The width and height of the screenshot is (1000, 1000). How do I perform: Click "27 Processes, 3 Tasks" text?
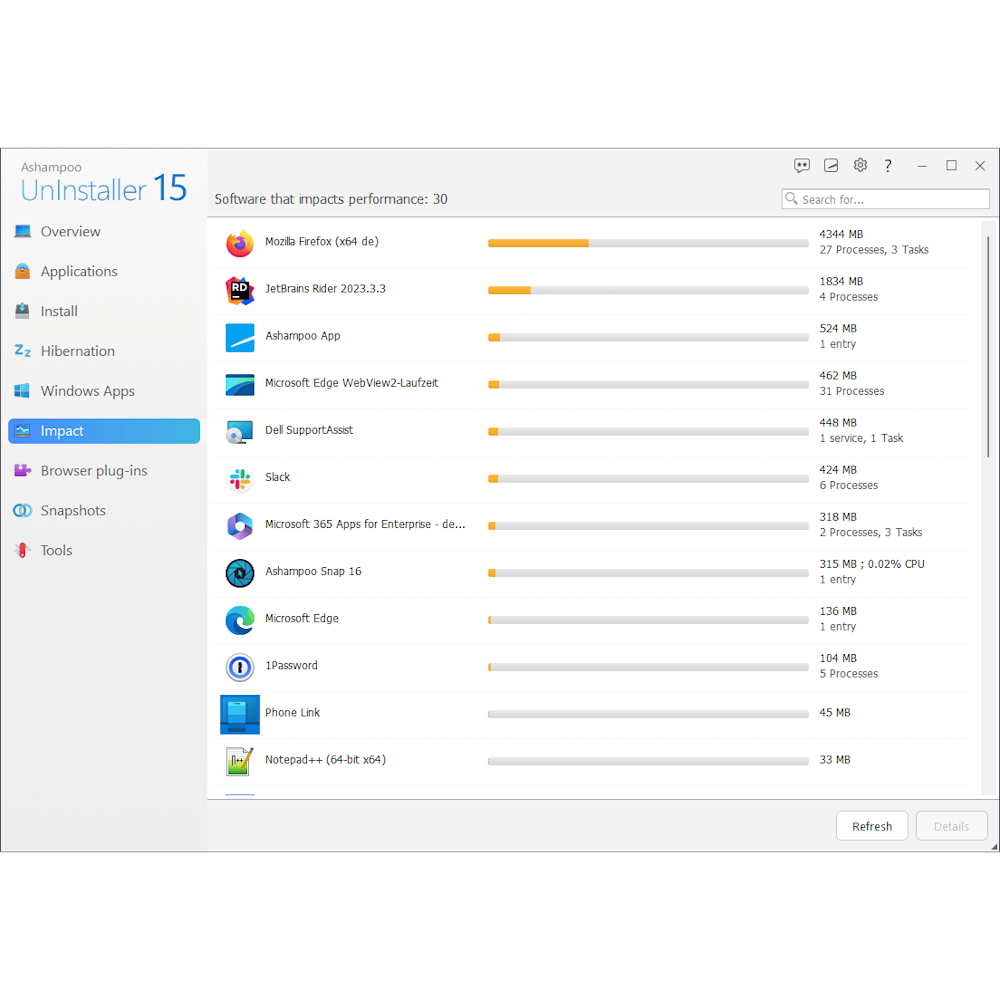click(874, 250)
